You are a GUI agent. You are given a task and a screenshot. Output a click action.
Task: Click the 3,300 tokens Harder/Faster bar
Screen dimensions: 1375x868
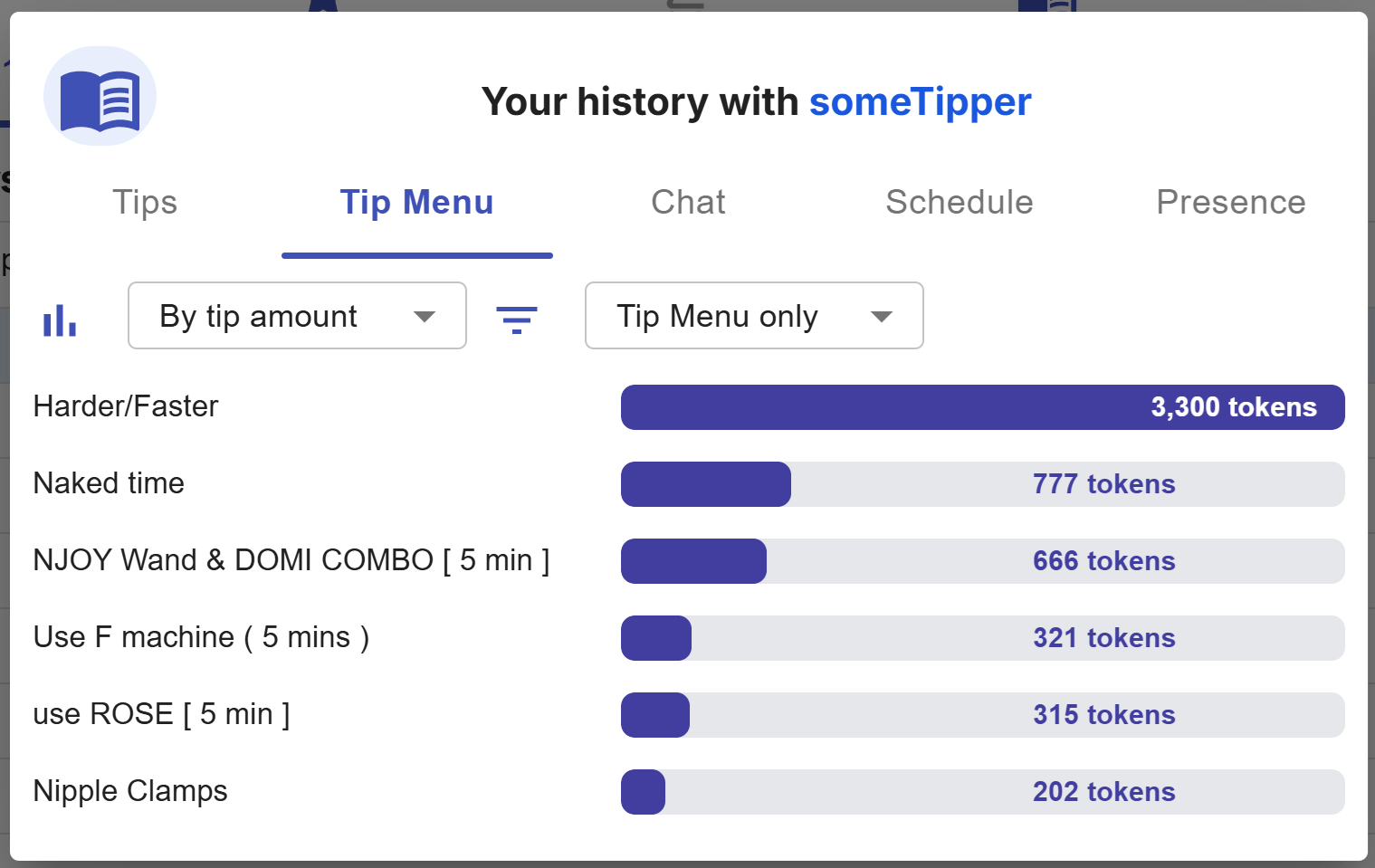983,407
